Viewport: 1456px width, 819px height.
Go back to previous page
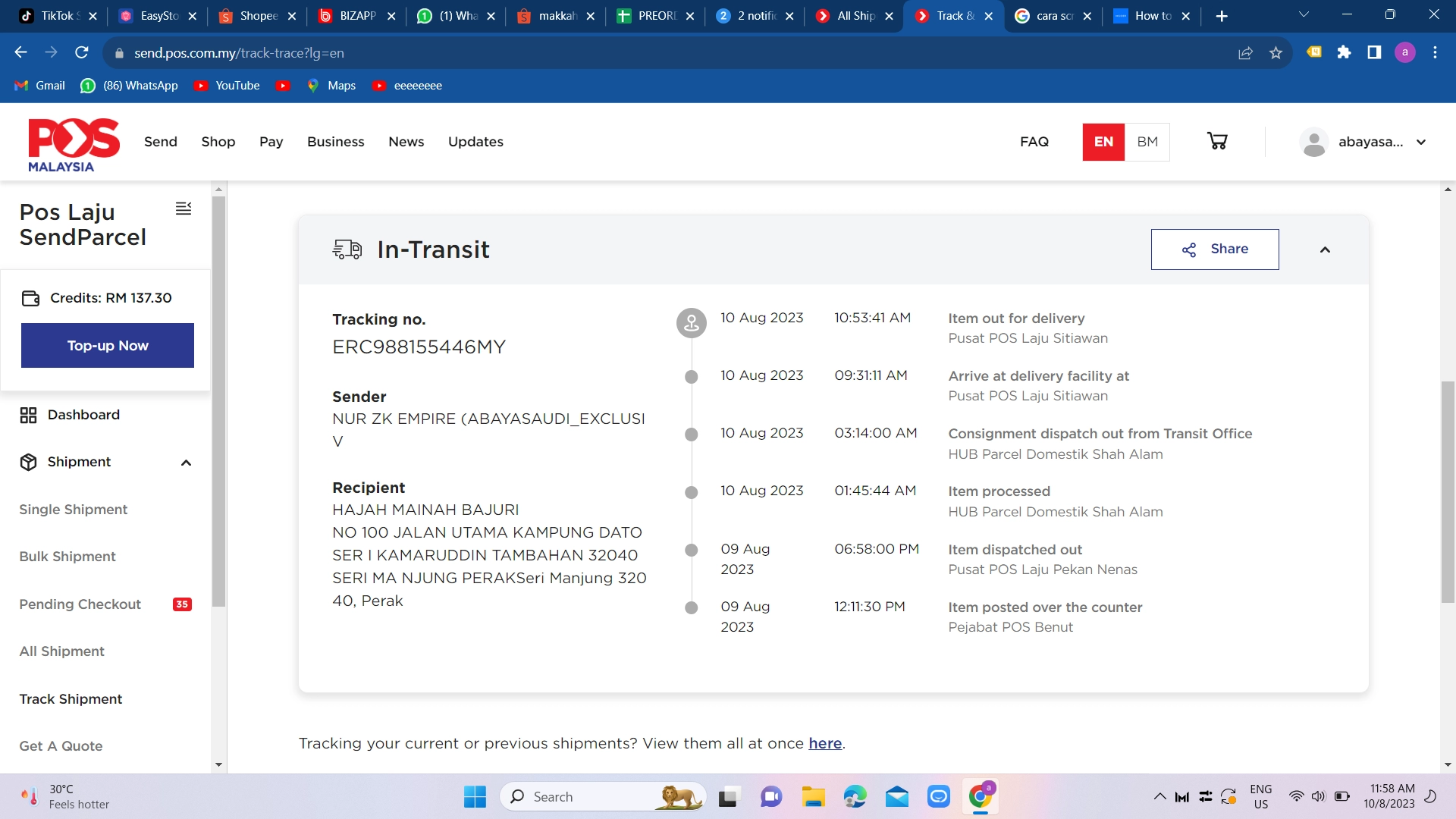tap(20, 52)
